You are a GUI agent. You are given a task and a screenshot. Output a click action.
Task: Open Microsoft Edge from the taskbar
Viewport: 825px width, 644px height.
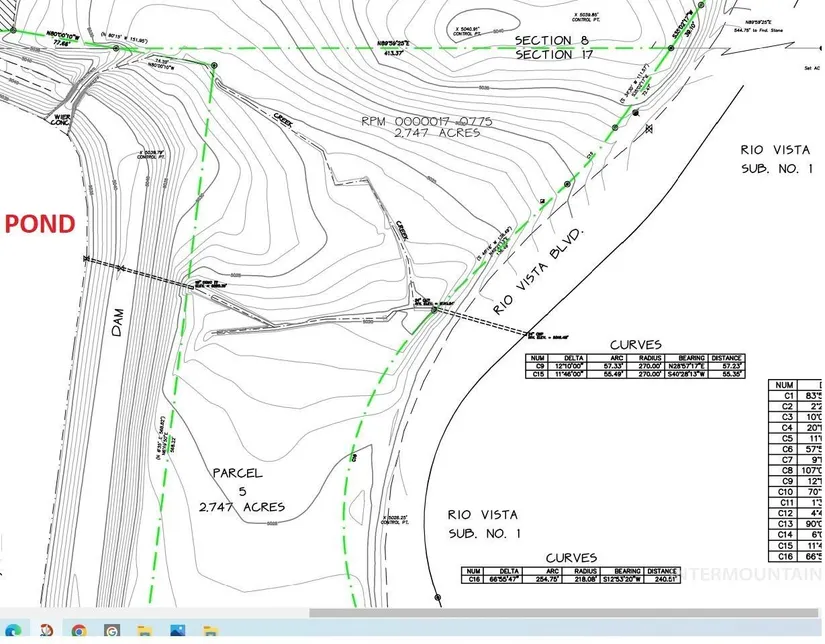(x=14, y=631)
